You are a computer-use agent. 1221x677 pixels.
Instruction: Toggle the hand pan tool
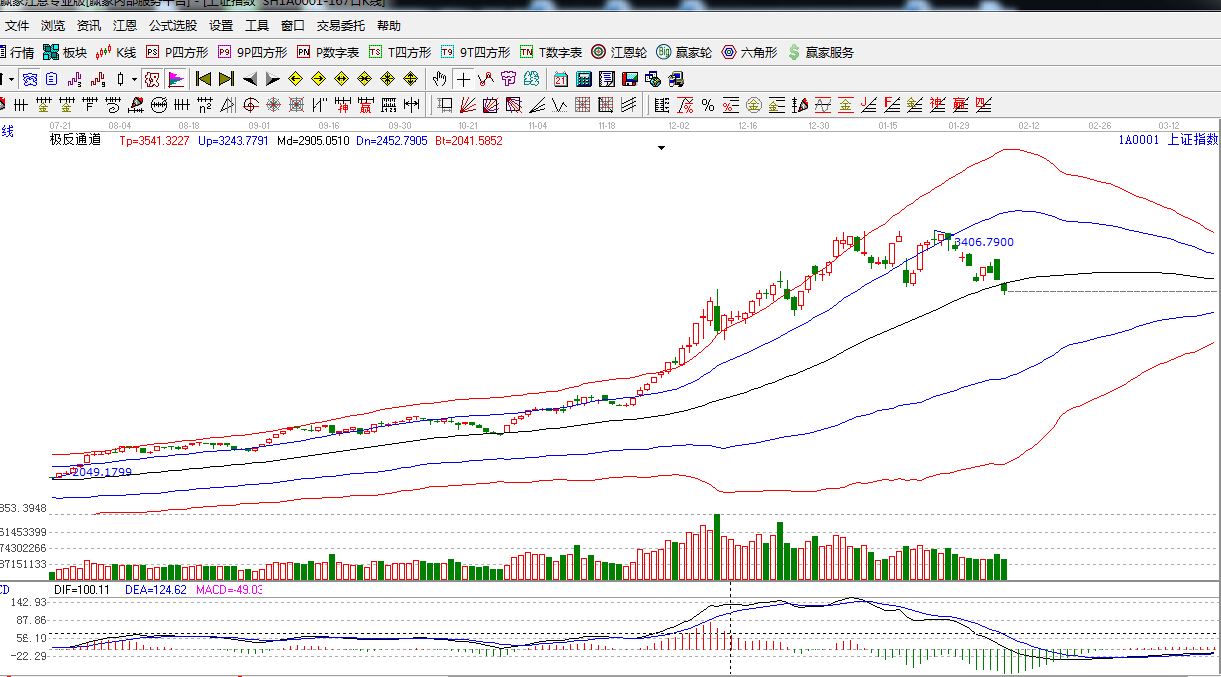click(x=439, y=79)
